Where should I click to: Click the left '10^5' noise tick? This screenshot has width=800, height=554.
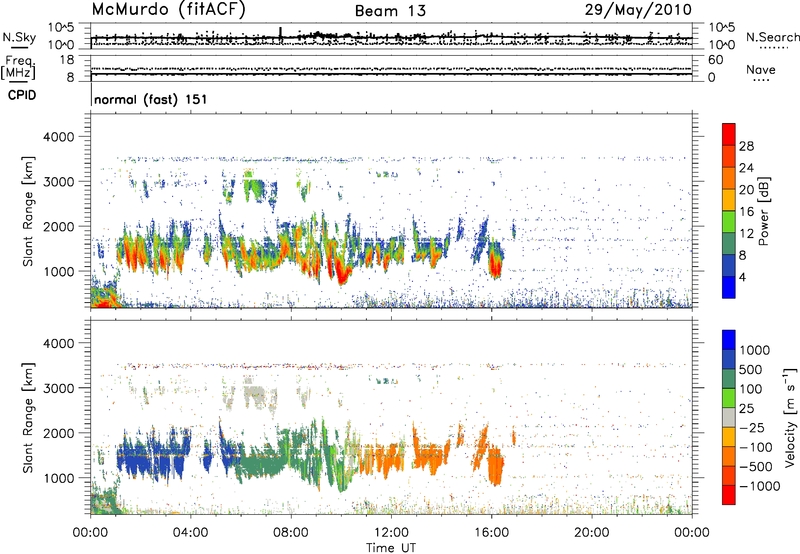pyautogui.click(x=61, y=27)
